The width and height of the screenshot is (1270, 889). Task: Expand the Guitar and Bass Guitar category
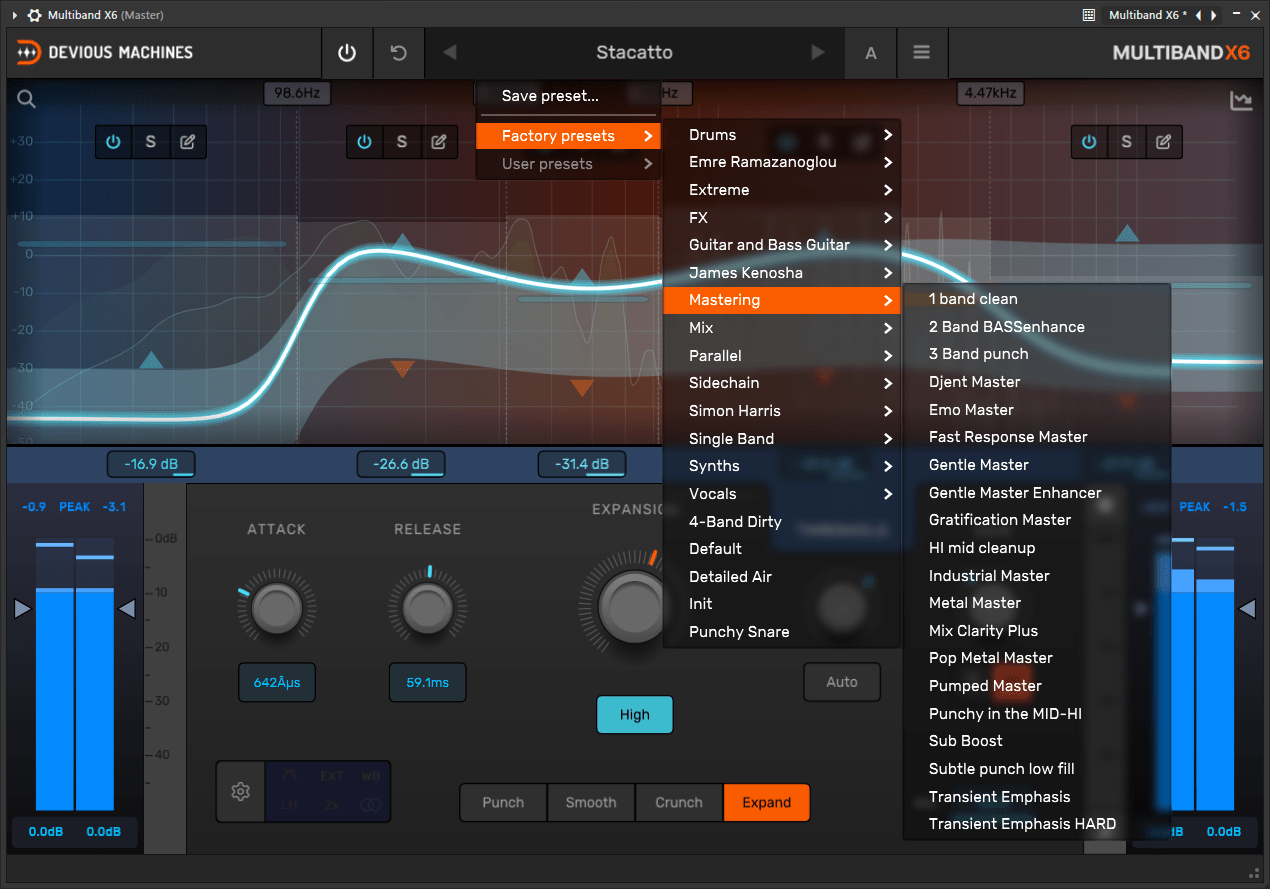click(782, 245)
